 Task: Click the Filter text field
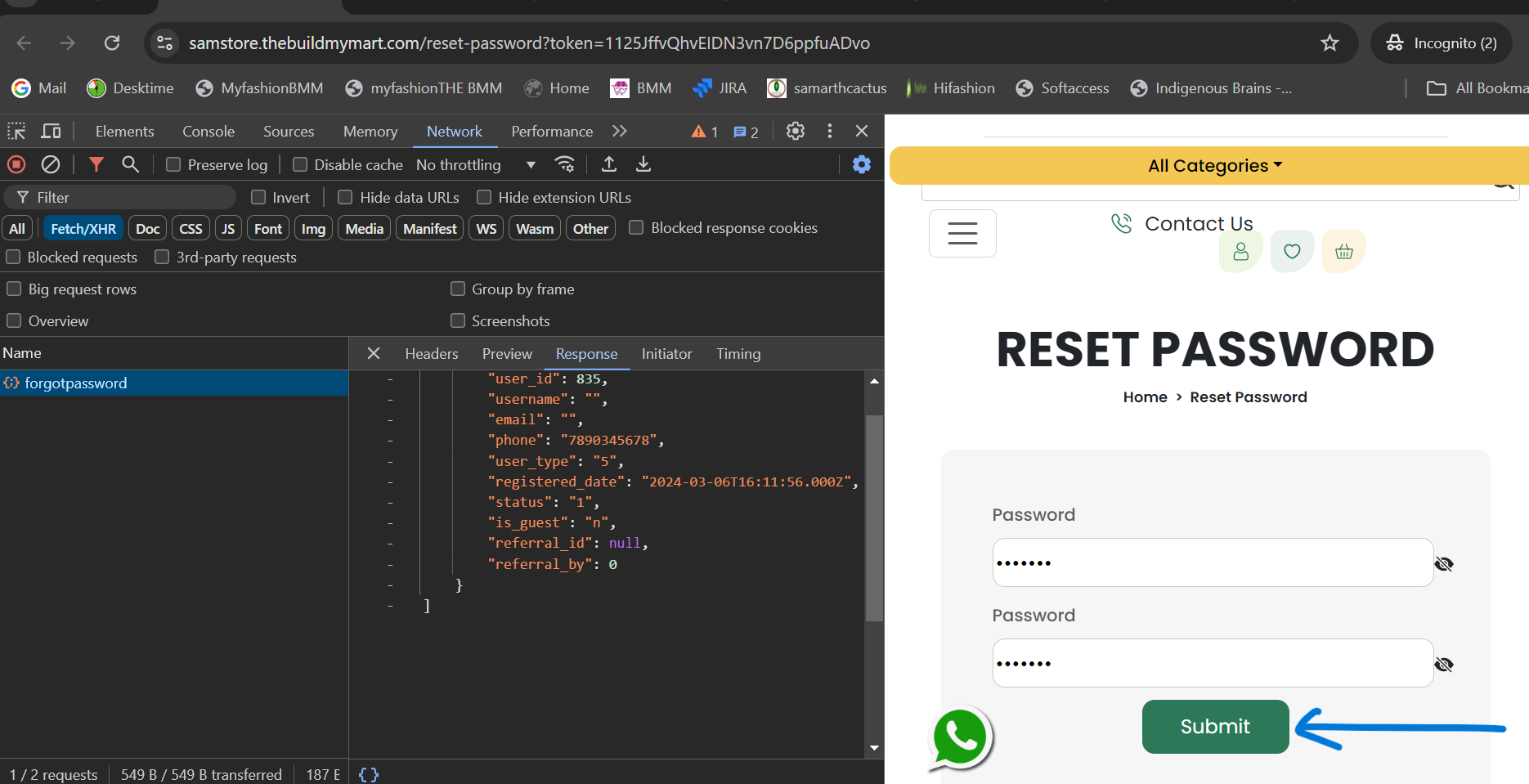[x=120, y=197]
